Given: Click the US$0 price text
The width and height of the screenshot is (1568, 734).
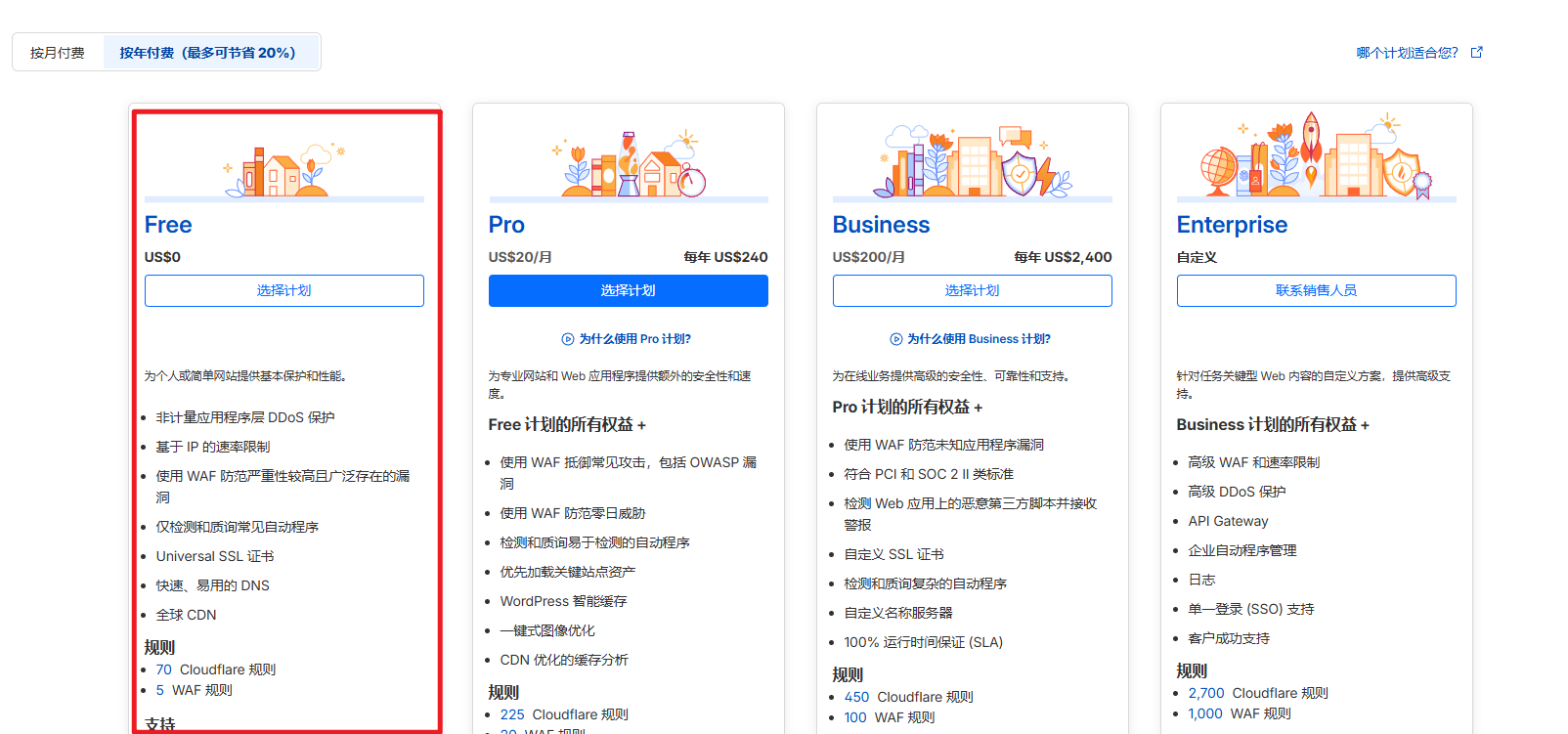Looking at the screenshot, I should pyautogui.click(x=163, y=257).
